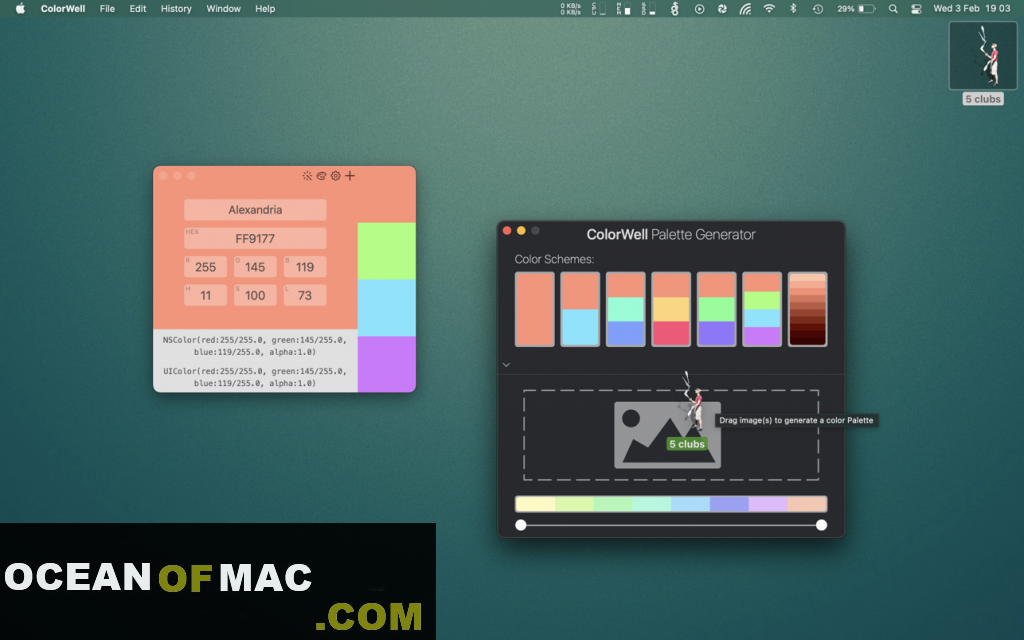Screen dimensions: 1024x640
Task: Minimize the Palette Generator window
Action: point(521,231)
